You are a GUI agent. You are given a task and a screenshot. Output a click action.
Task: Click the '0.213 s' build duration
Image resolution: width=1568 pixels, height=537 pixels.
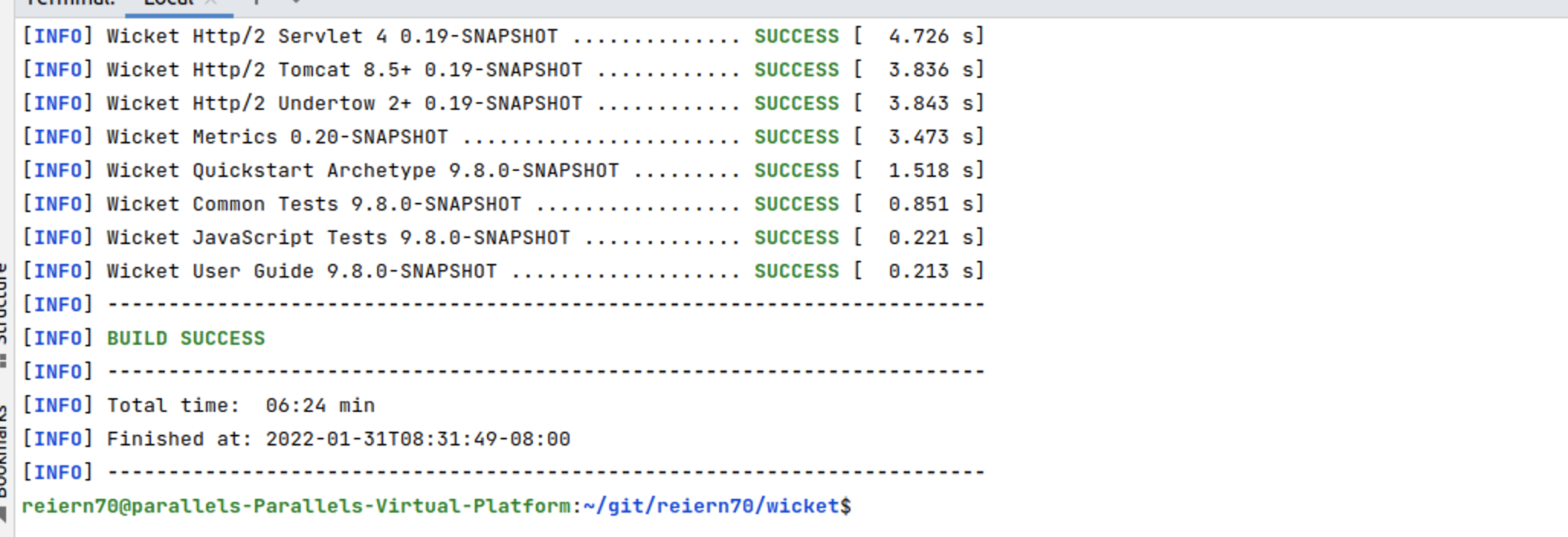(x=931, y=271)
